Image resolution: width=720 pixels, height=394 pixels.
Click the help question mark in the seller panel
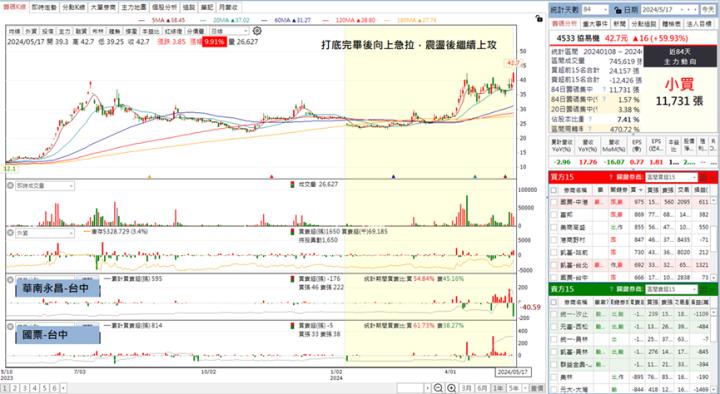click(611, 289)
